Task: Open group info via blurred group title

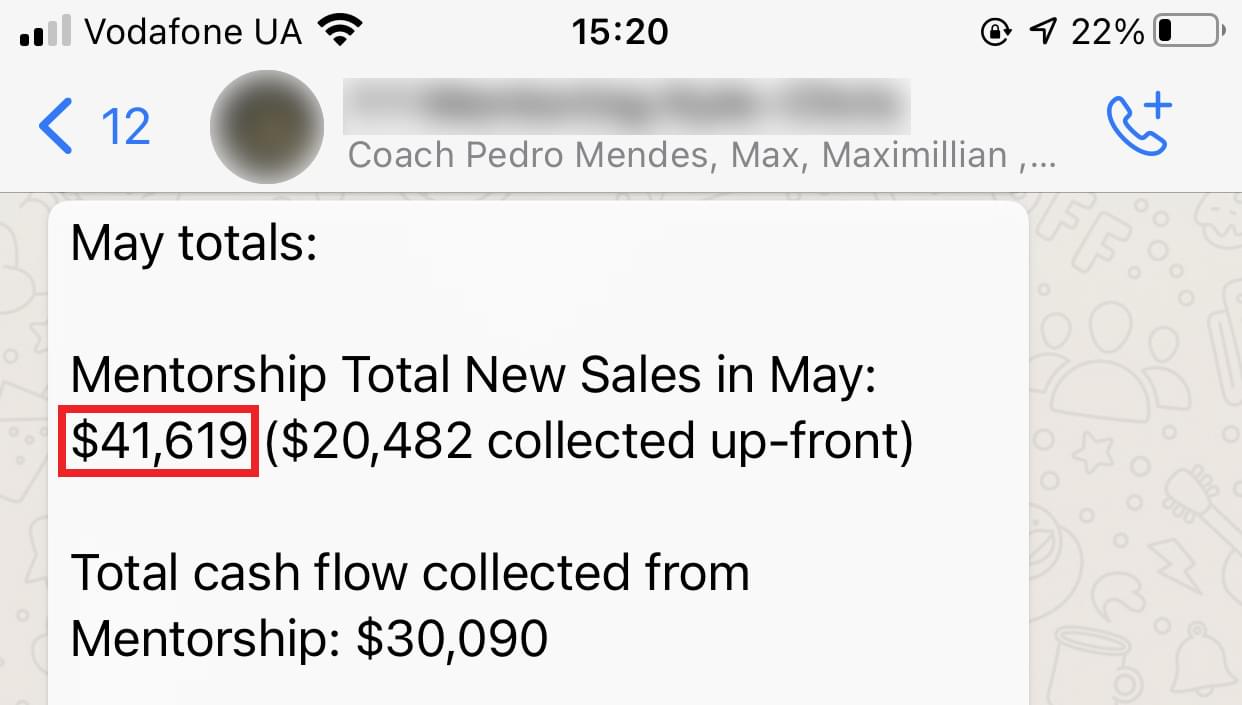Action: 626,106
